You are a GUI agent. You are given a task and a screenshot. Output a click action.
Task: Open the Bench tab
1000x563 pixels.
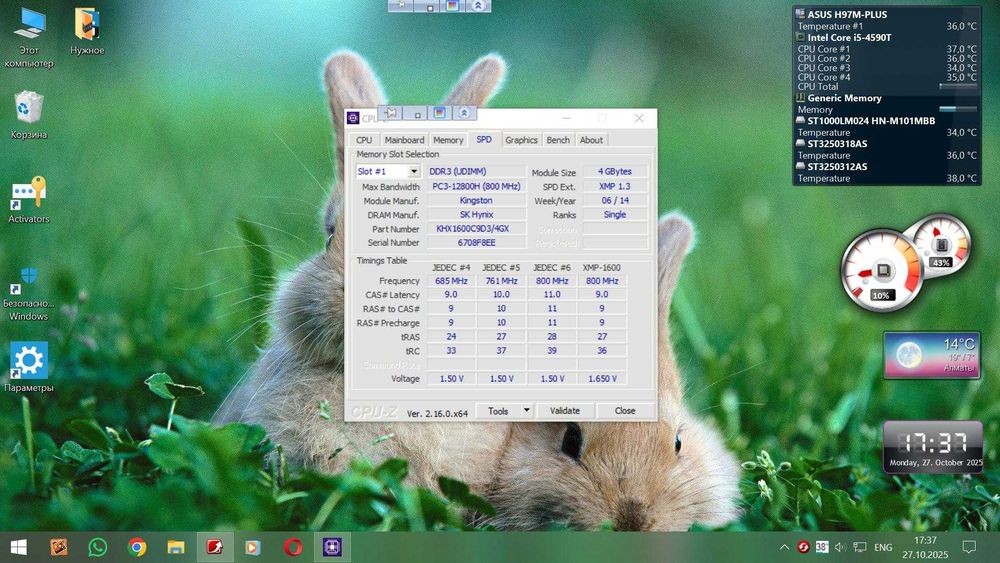point(558,140)
